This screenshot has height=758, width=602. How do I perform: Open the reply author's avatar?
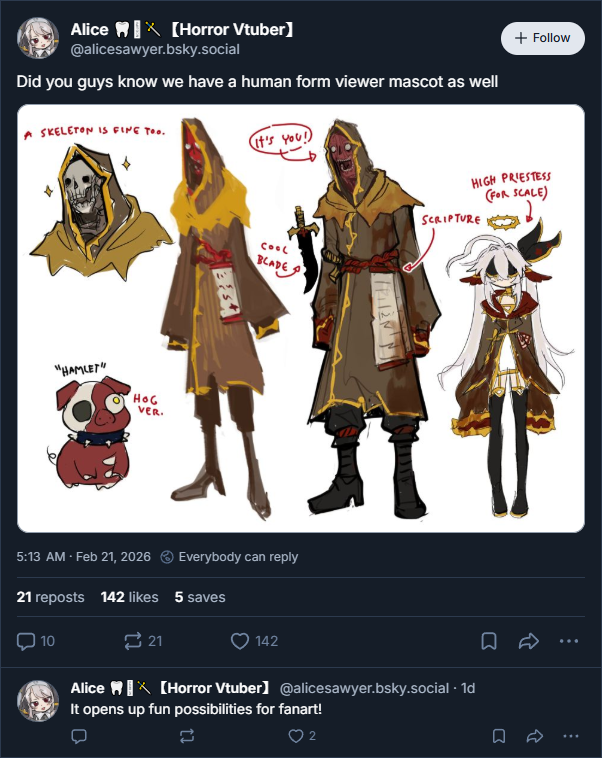point(38,700)
